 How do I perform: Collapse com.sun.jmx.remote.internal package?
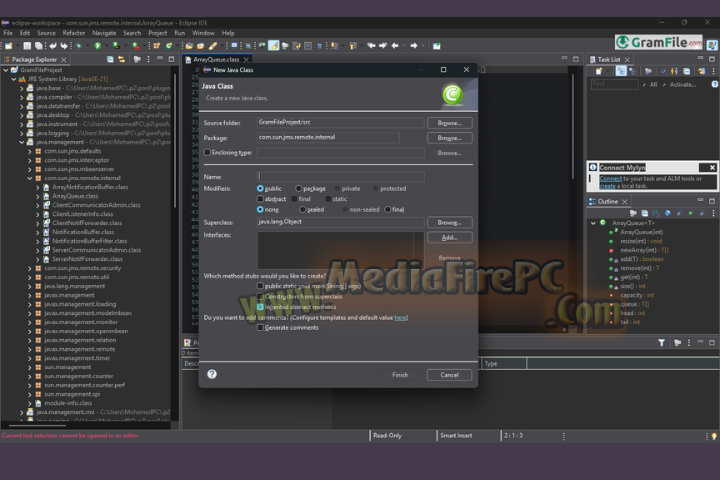coord(30,178)
